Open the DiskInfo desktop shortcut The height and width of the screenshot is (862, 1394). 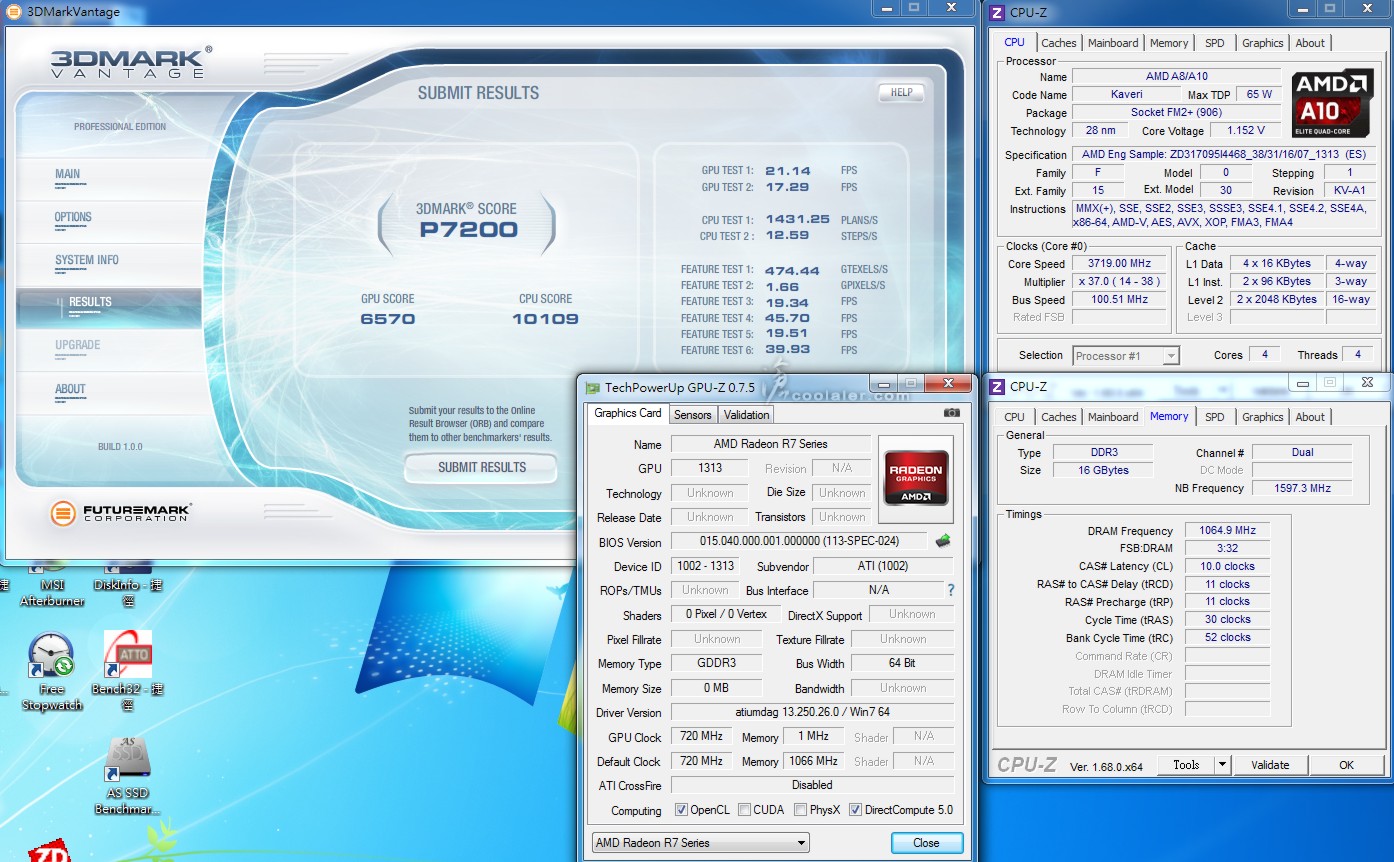[x=128, y=585]
